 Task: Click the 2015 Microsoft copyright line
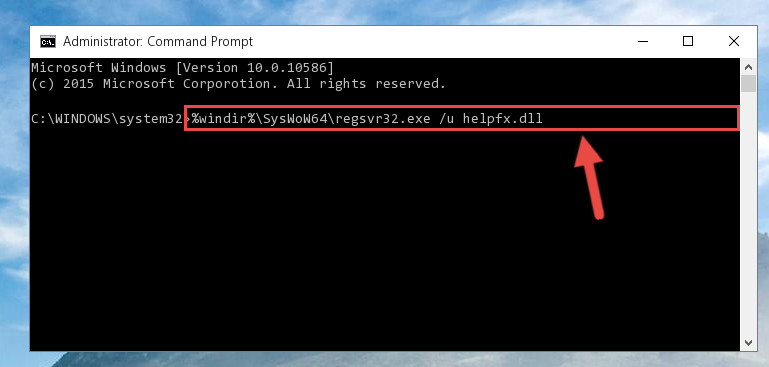(x=238, y=84)
